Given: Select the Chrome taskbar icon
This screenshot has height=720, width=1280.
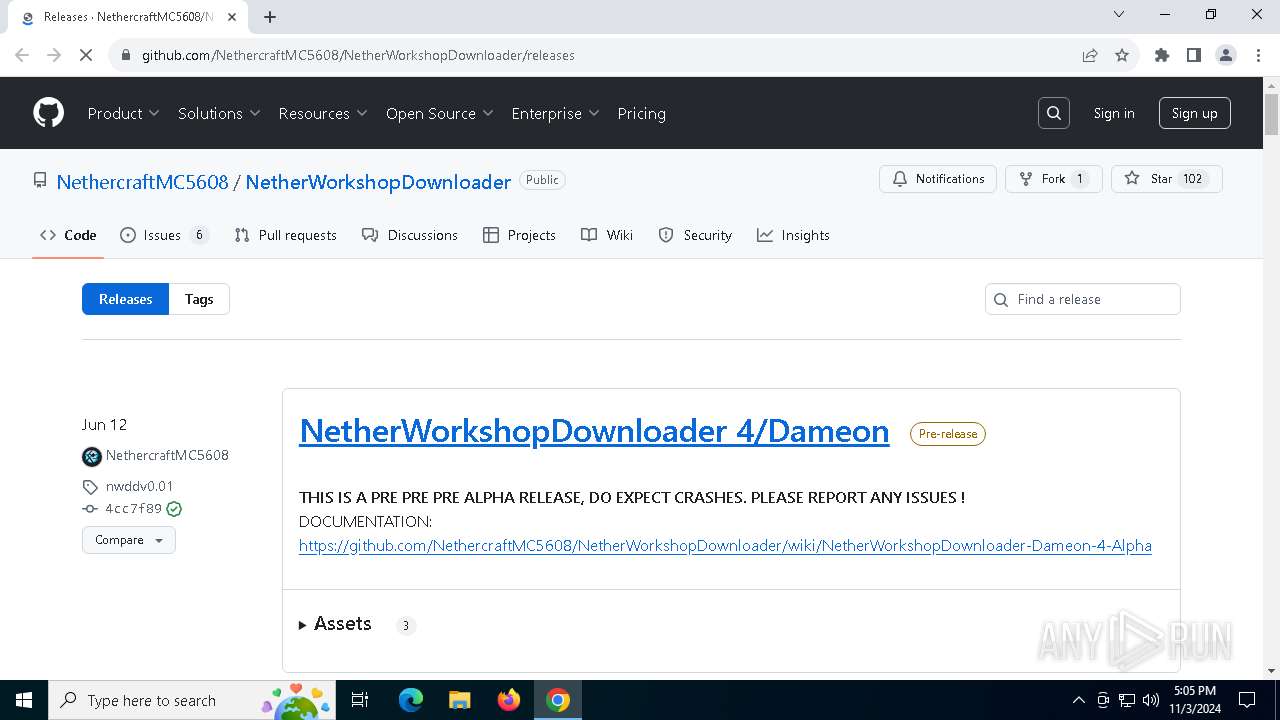Looking at the screenshot, I should click(x=558, y=700).
